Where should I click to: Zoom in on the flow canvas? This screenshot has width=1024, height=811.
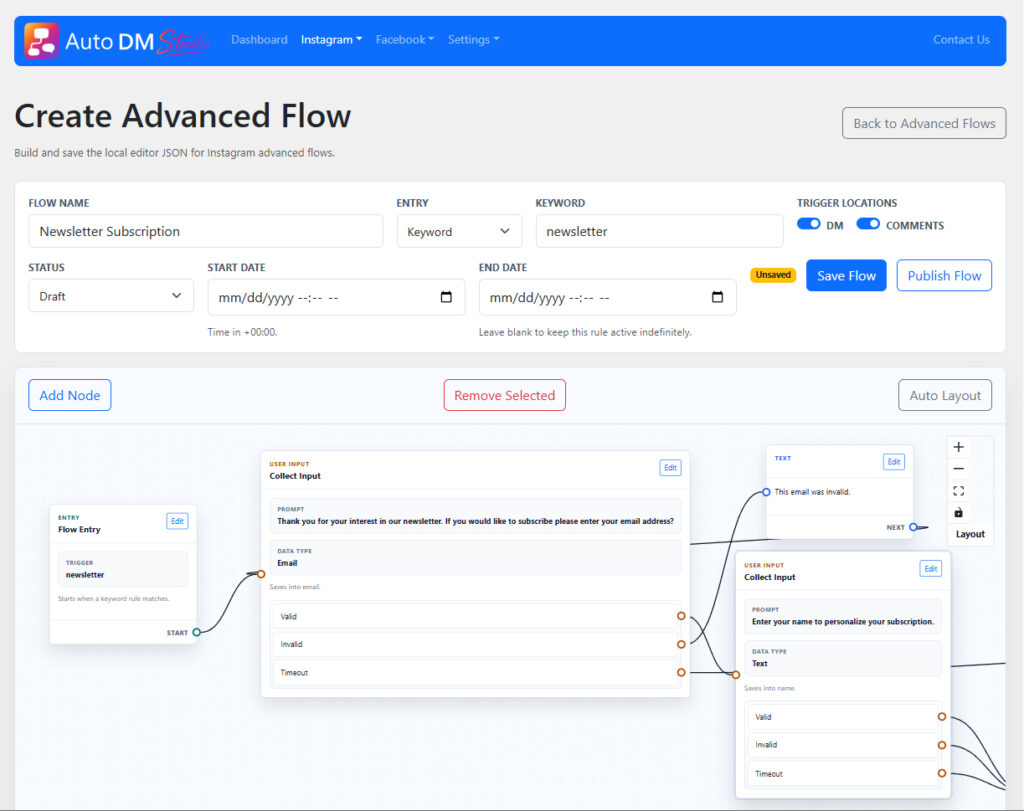tap(958, 447)
